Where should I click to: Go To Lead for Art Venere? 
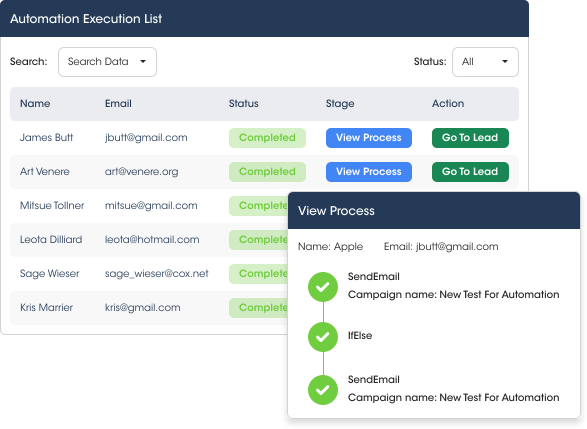(x=470, y=172)
